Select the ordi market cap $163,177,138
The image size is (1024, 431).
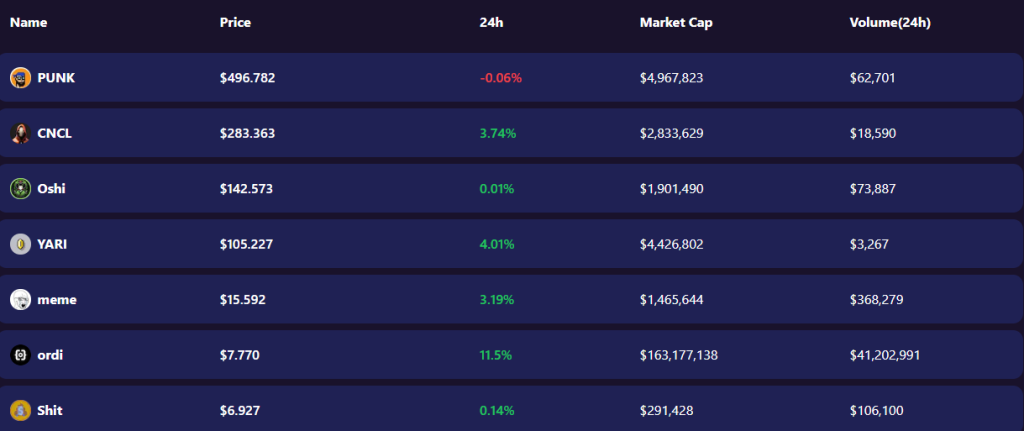(679, 355)
